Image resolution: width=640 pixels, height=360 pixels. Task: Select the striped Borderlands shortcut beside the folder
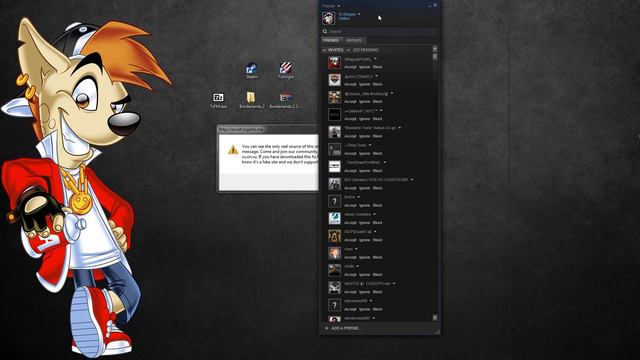coord(285,100)
